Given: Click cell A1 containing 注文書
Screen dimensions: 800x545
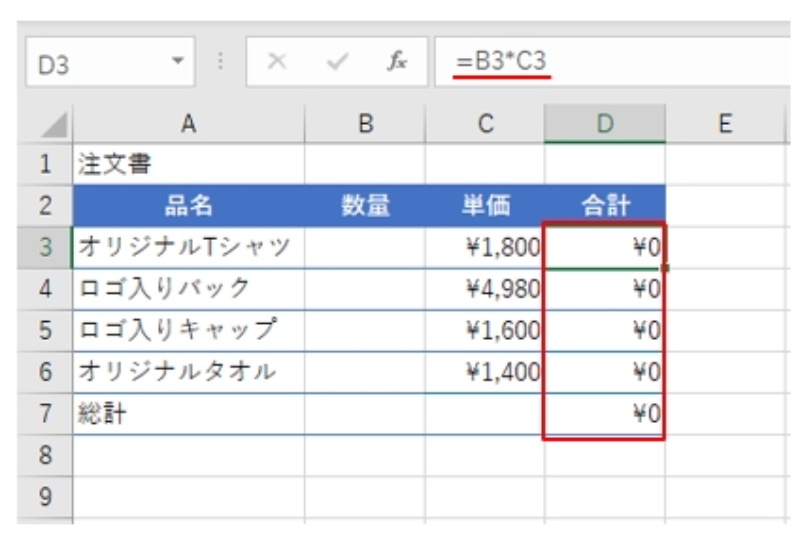Looking at the screenshot, I should point(188,164).
